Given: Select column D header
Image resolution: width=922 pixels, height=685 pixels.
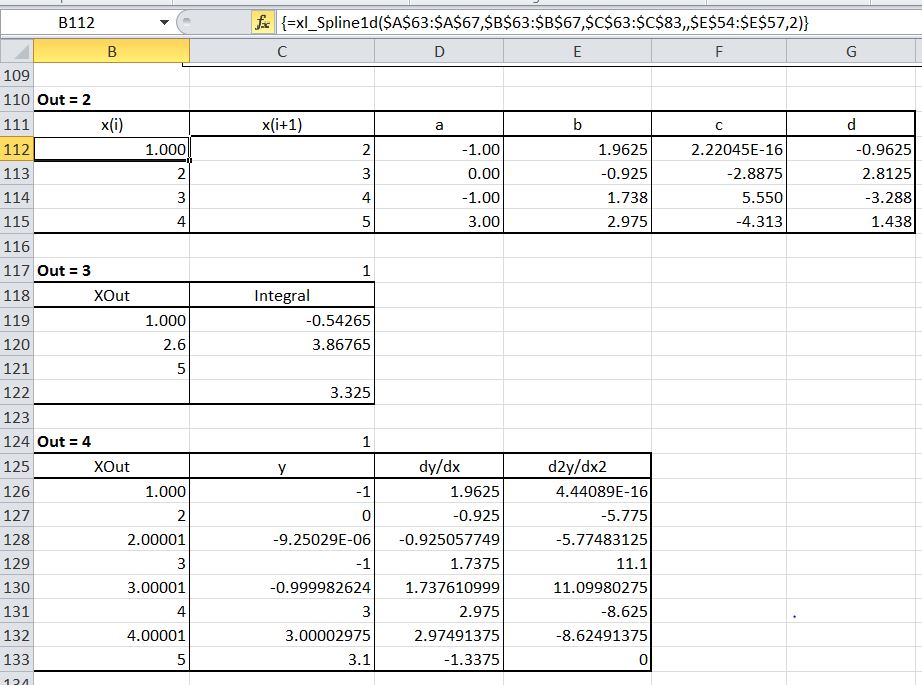Looking at the screenshot, I should (439, 52).
